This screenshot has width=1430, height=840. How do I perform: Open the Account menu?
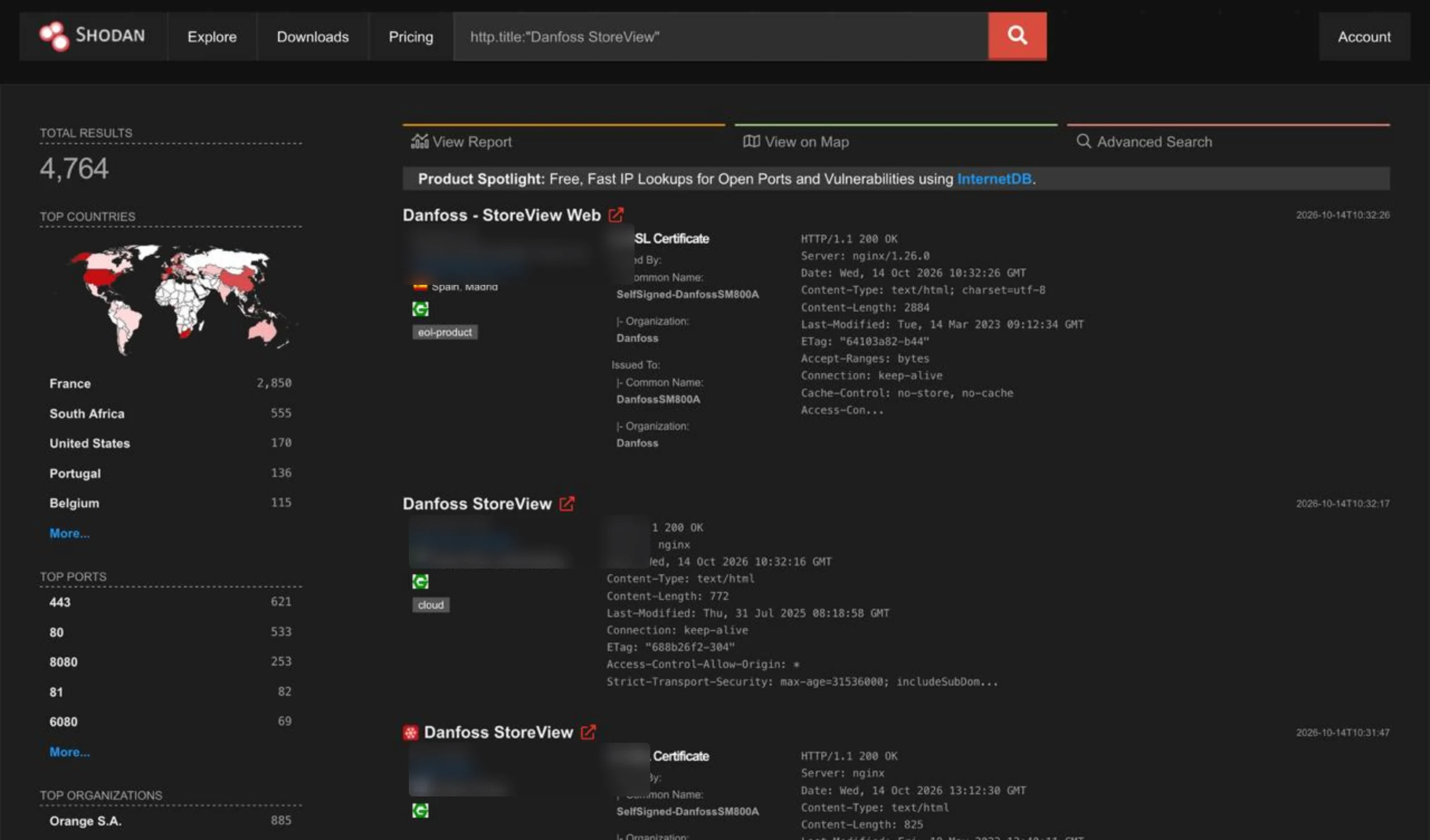[1364, 36]
